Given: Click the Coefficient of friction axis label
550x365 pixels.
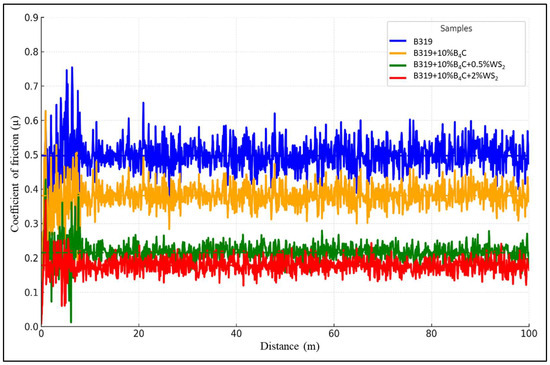Looking at the screenshot, I should pyautogui.click(x=15, y=174).
